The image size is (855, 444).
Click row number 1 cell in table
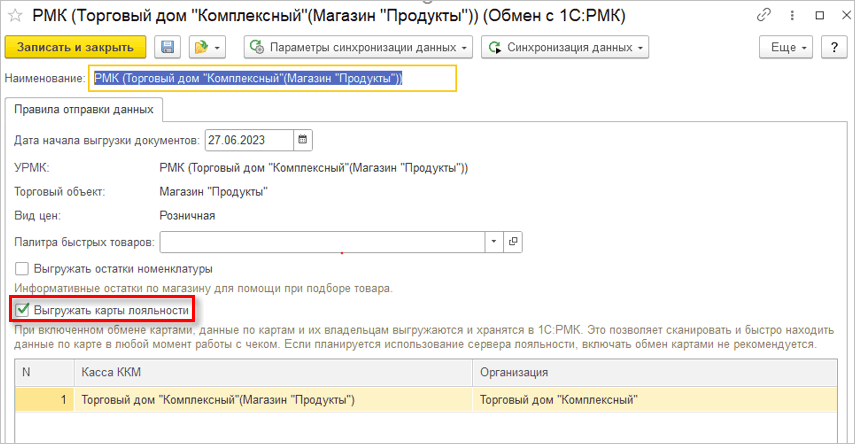[45, 400]
